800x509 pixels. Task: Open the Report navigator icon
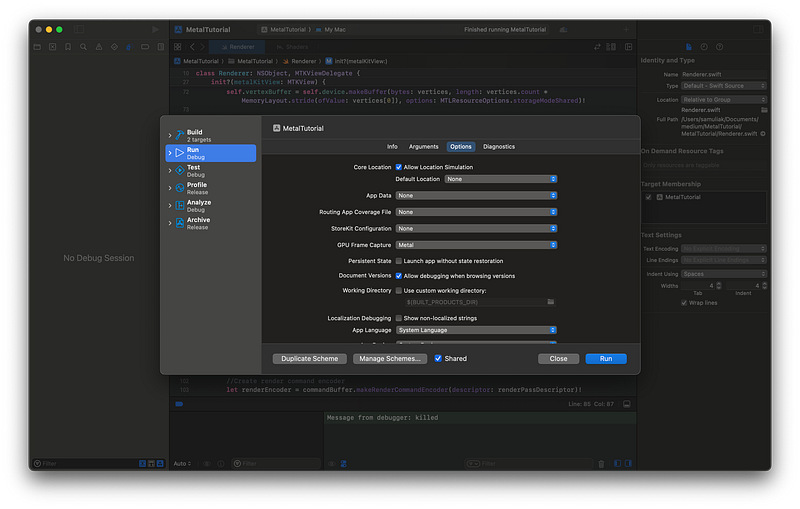point(161,47)
